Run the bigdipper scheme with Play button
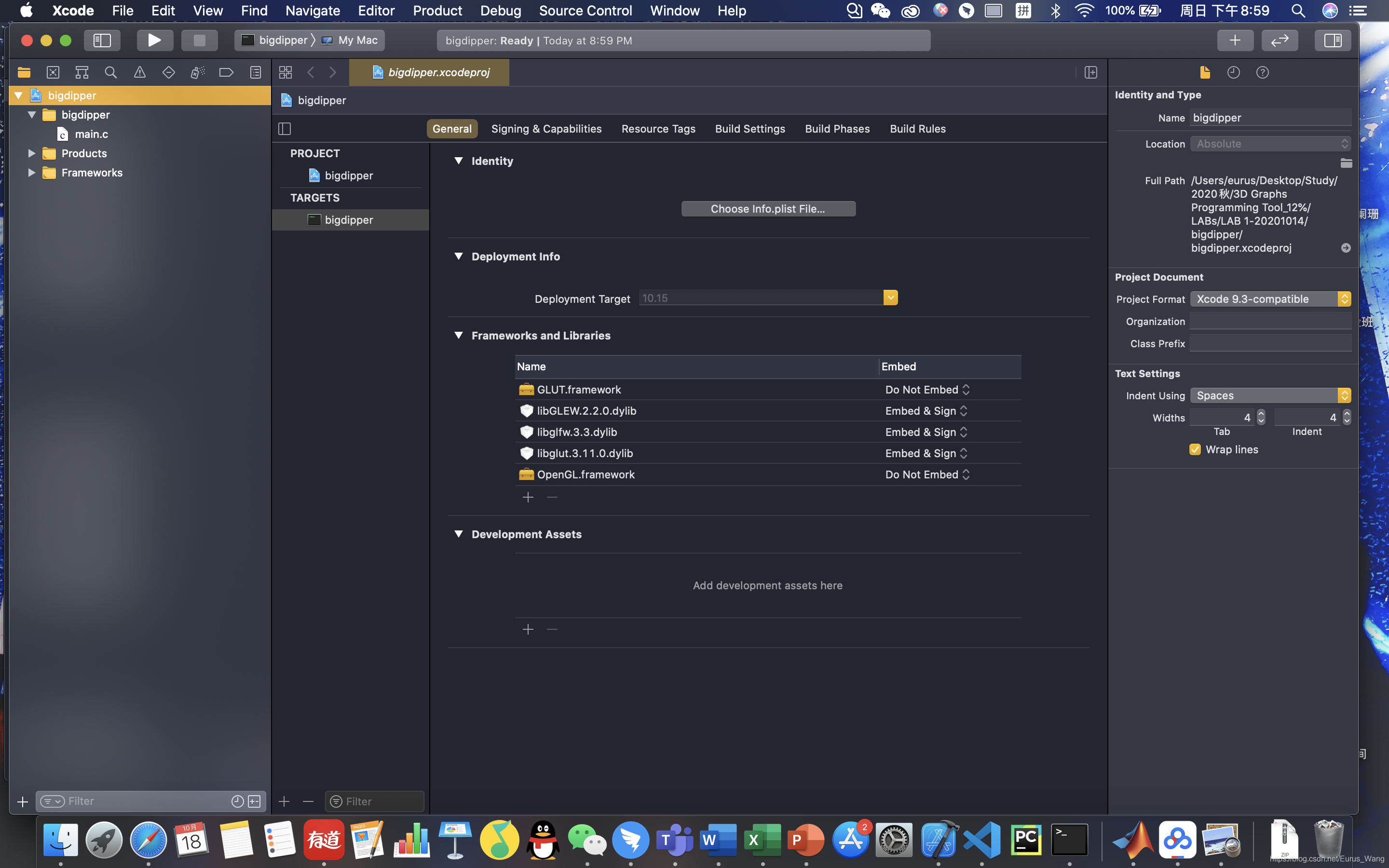The width and height of the screenshot is (1389, 868). (154, 40)
